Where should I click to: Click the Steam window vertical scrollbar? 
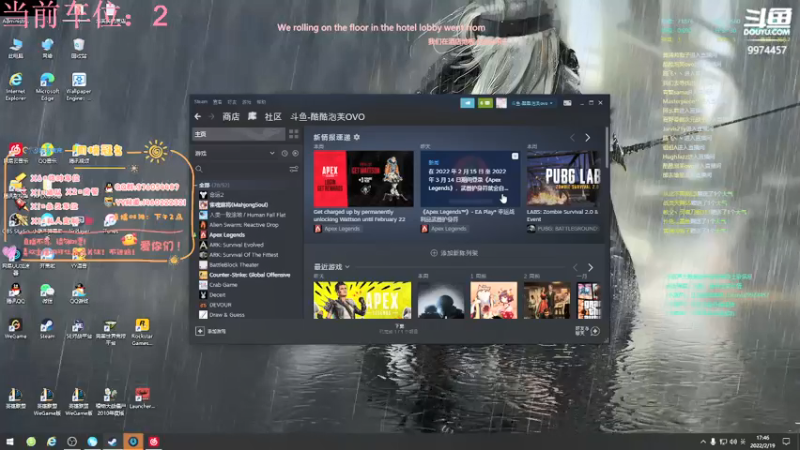pyautogui.click(x=606, y=147)
